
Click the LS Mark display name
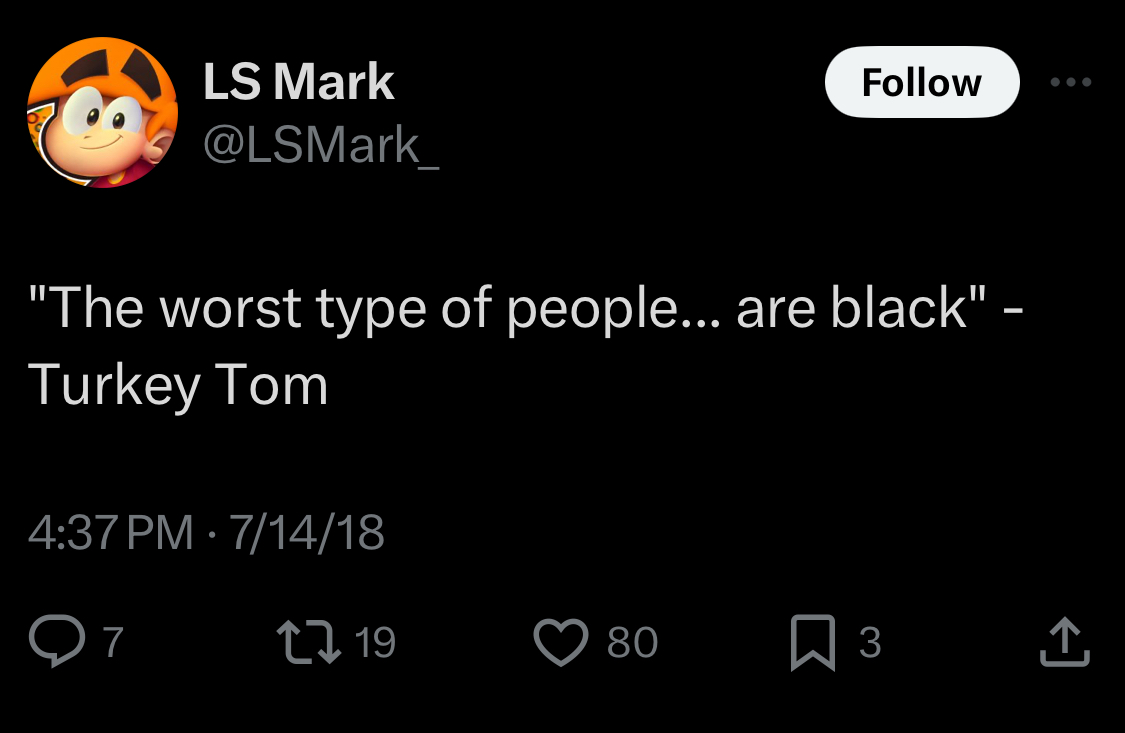pos(298,82)
